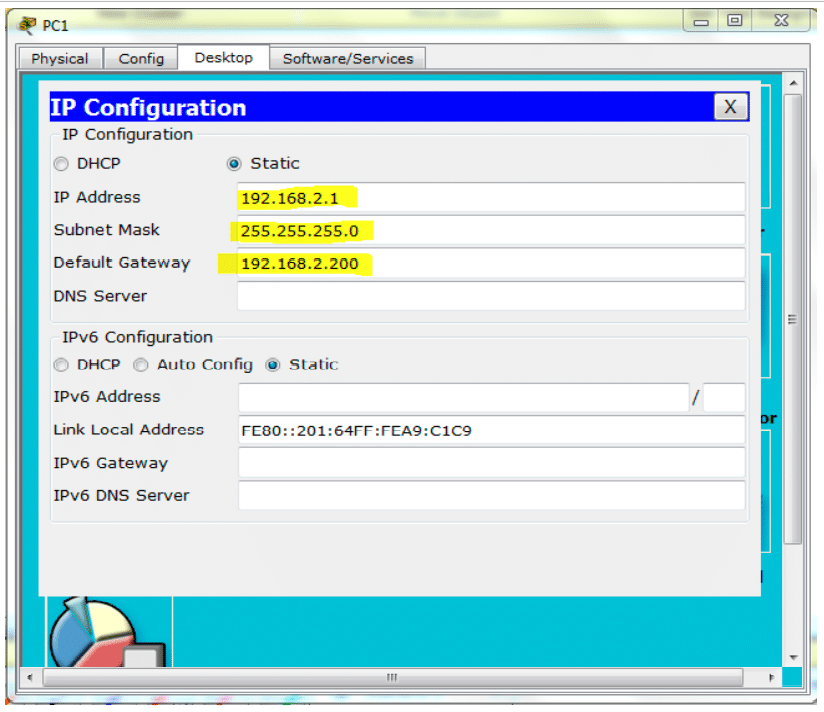Viewport: 824px width, 712px height.
Task: Focus the empty DNS Server field
Action: pyautogui.click(x=491, y=296)
